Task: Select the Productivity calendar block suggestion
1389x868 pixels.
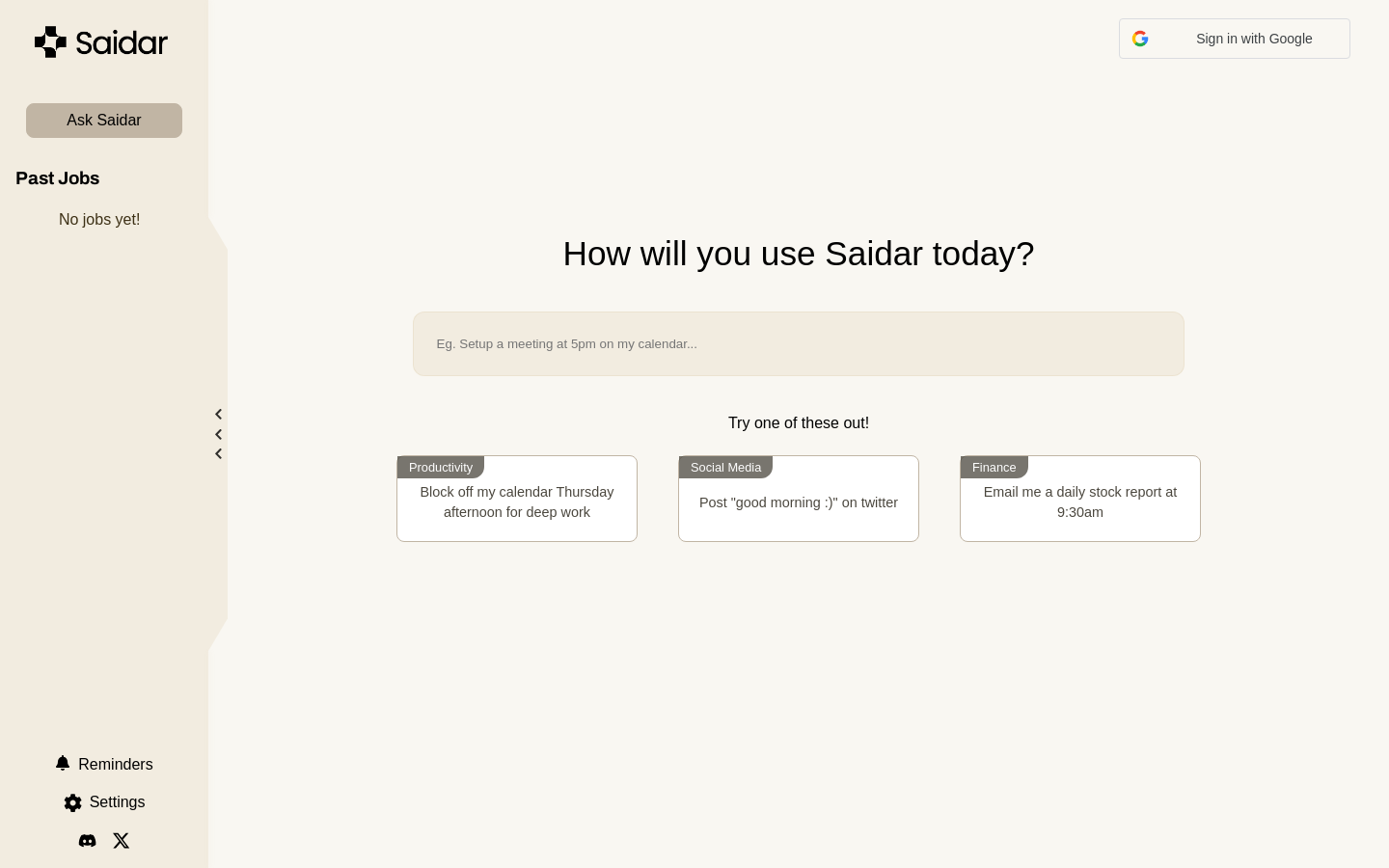Action: click(x=517, y=499)
